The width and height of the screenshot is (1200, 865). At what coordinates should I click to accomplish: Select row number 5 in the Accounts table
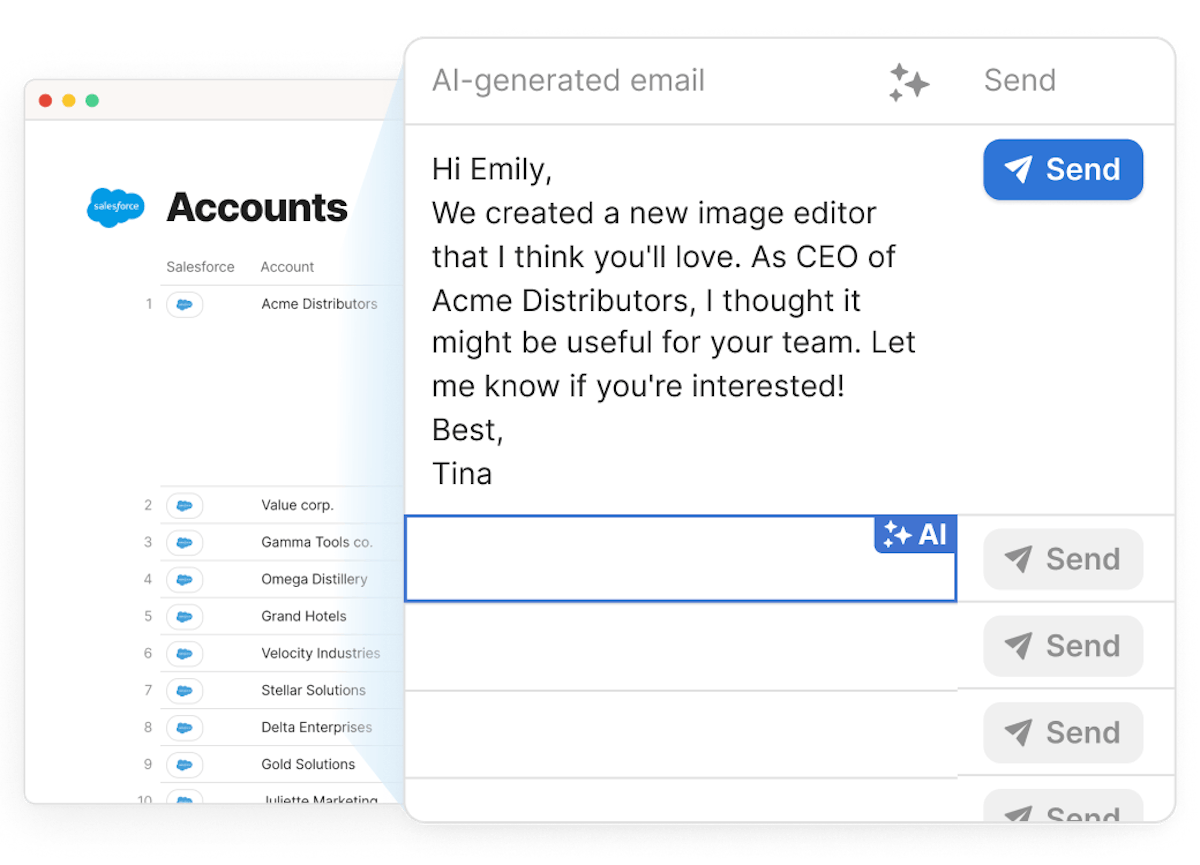click(148, 616)
